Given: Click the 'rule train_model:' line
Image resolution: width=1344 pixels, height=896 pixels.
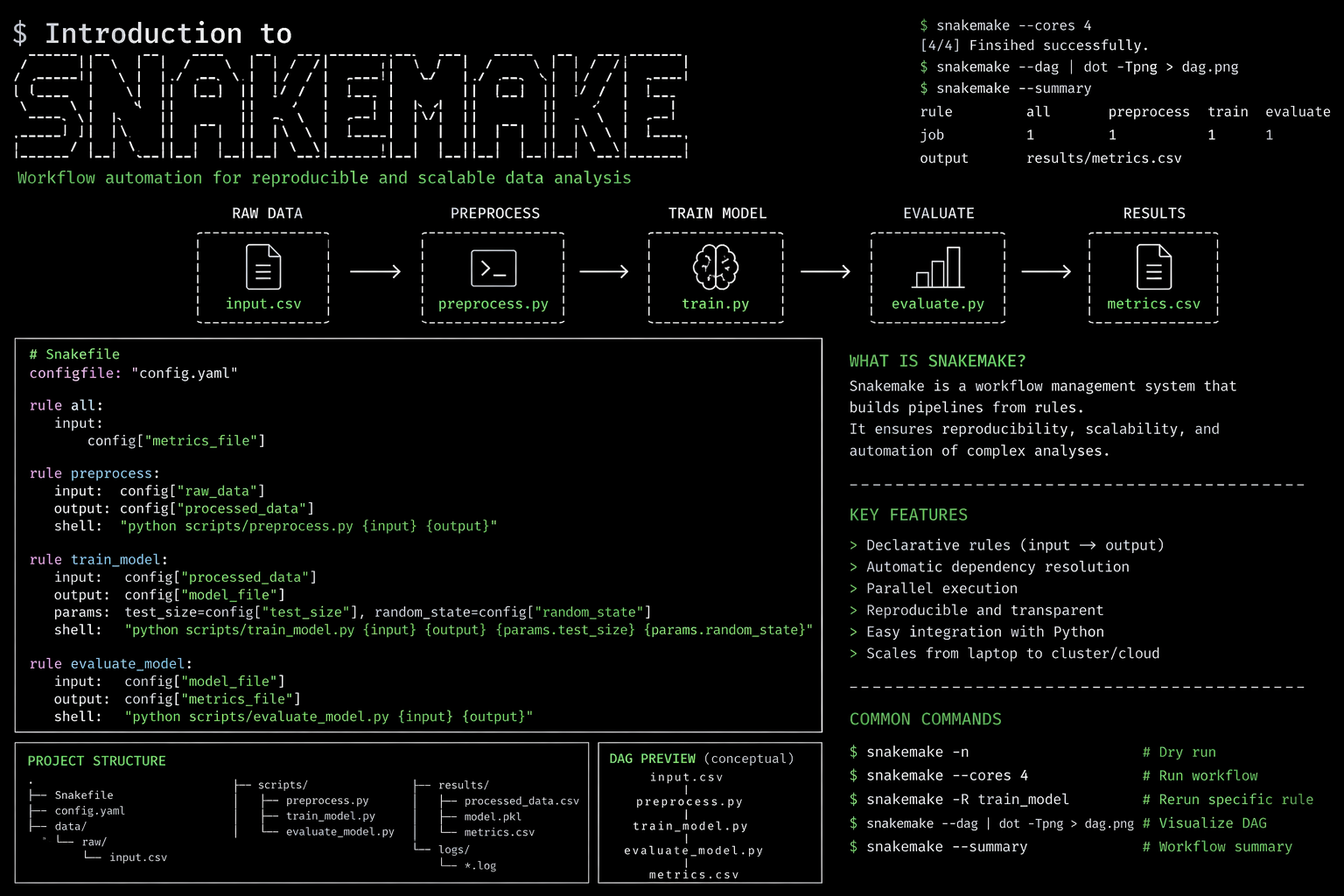Looking at the screenshot, I should tap(99, 559).
